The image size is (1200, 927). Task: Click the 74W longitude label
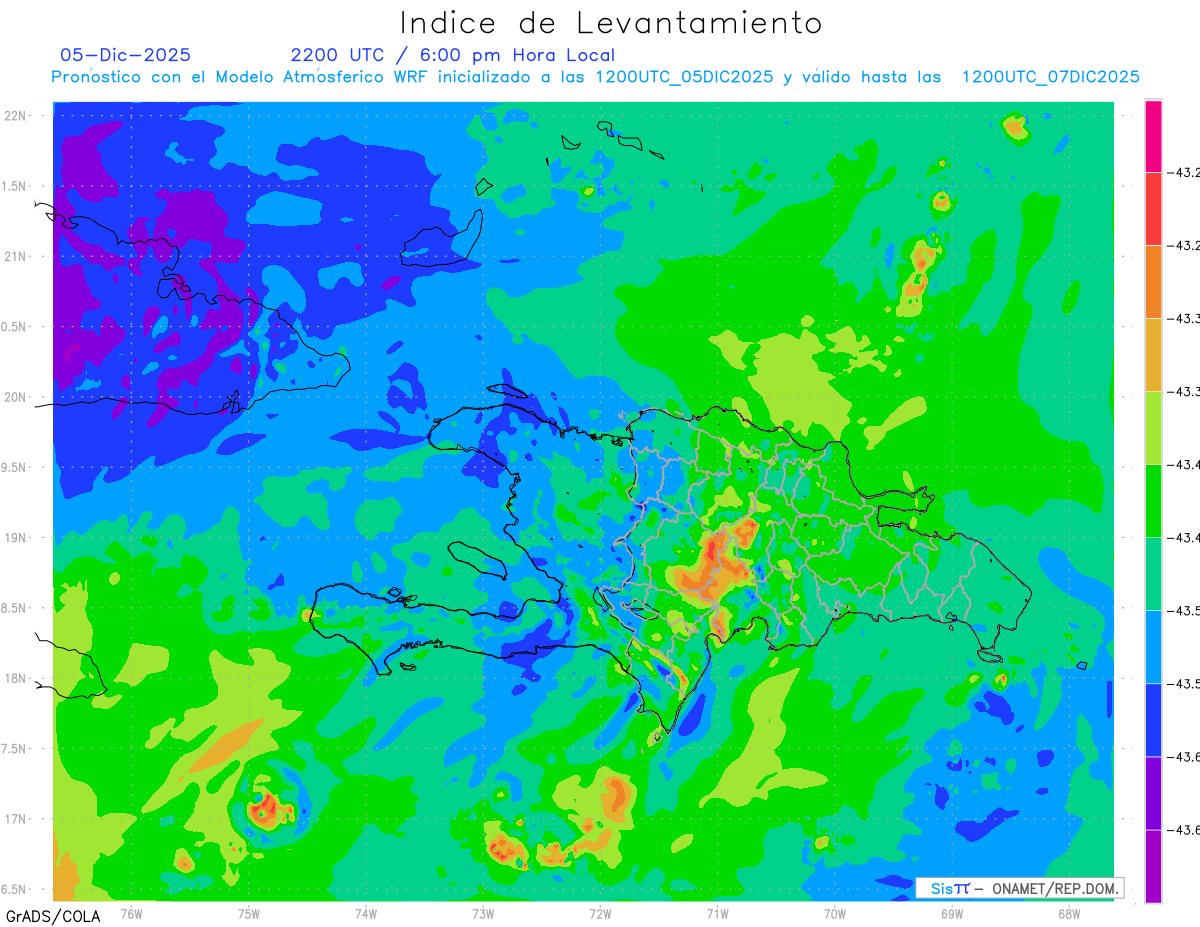(x=366, y=913)
